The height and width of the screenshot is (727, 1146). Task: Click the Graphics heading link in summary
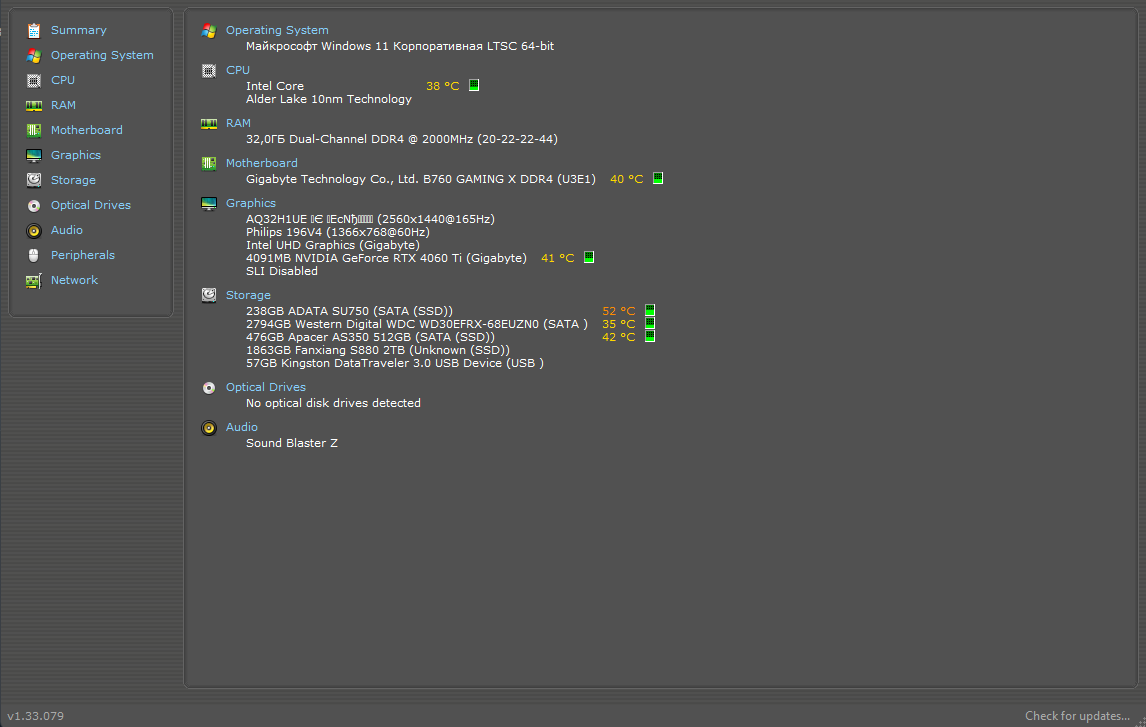pyautogui.click(x=251, y=203)
